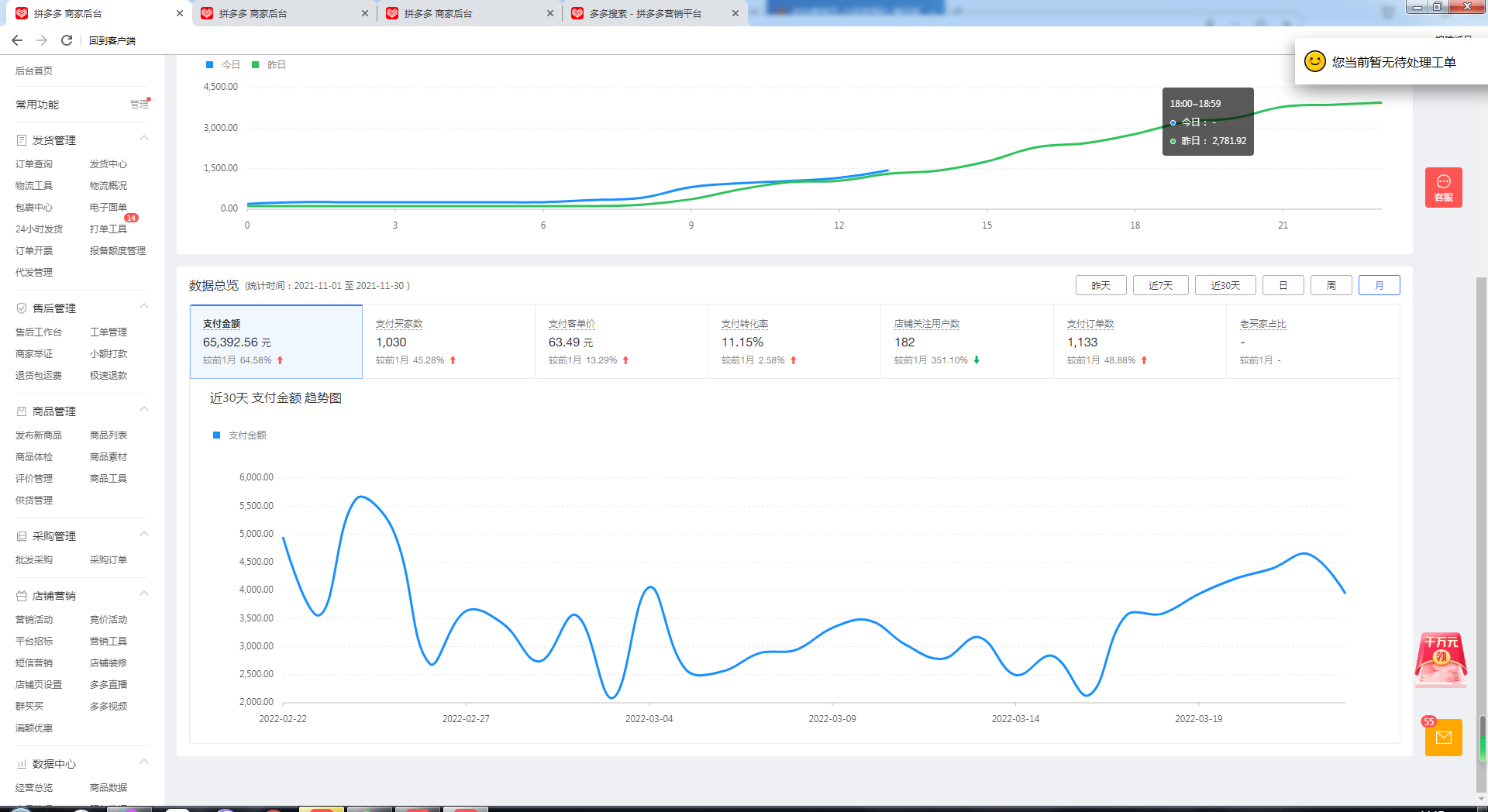Viewport: 1488px width, 812px height.
Task: Collapse the 发货管理 menu section
Action: point(143,139)
